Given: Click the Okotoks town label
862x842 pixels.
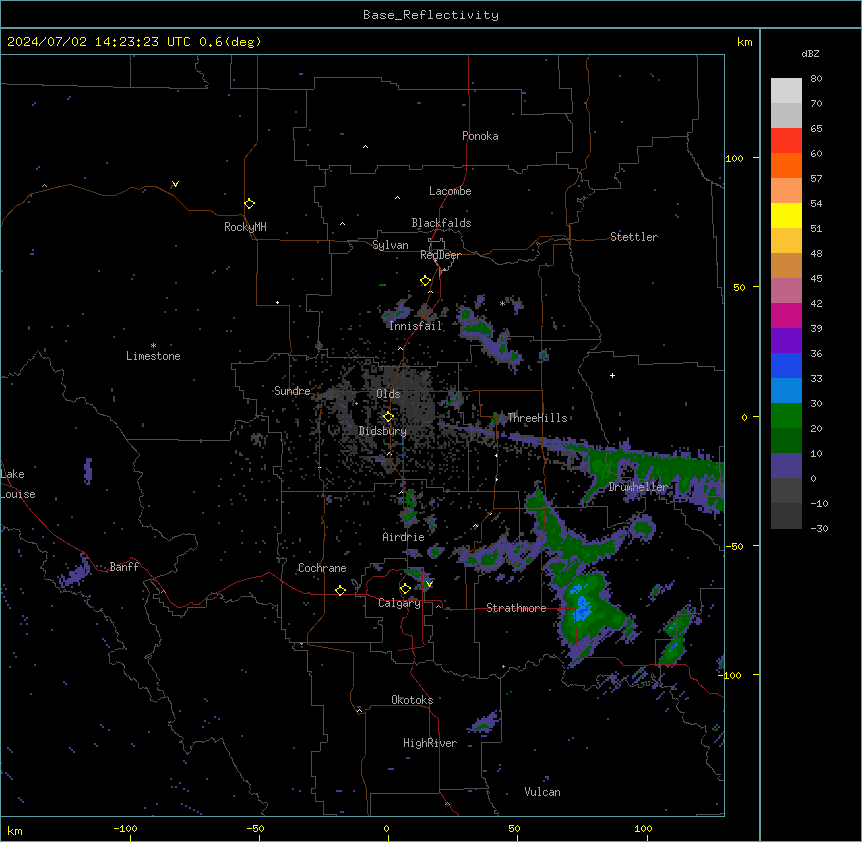Looking at the screenshot, I should click(412, 700).
